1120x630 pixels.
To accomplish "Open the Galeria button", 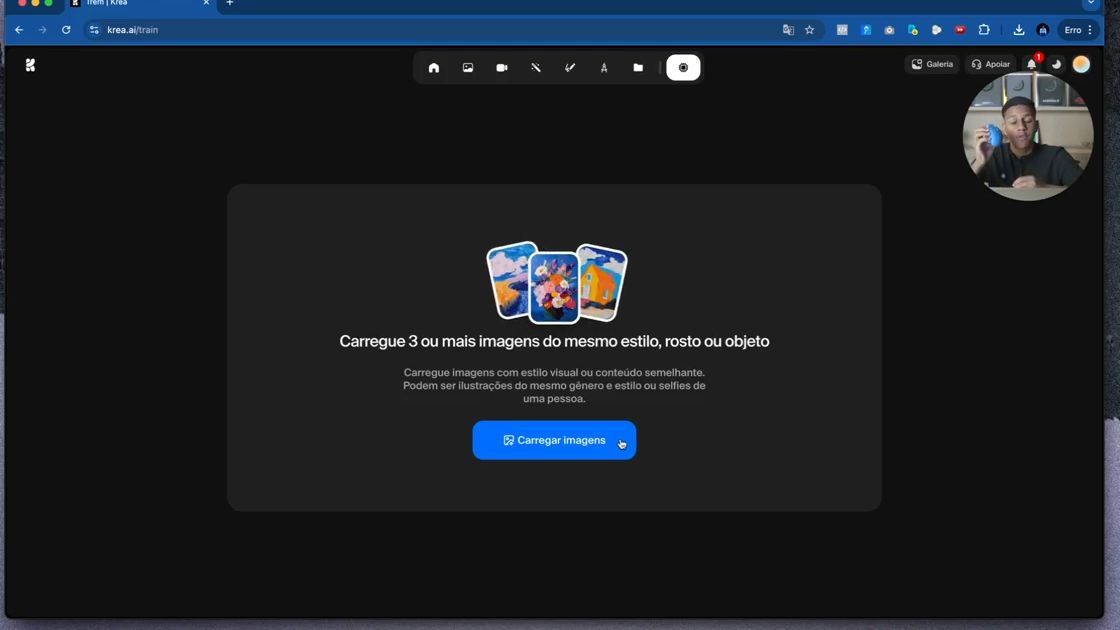I will 932,64.
